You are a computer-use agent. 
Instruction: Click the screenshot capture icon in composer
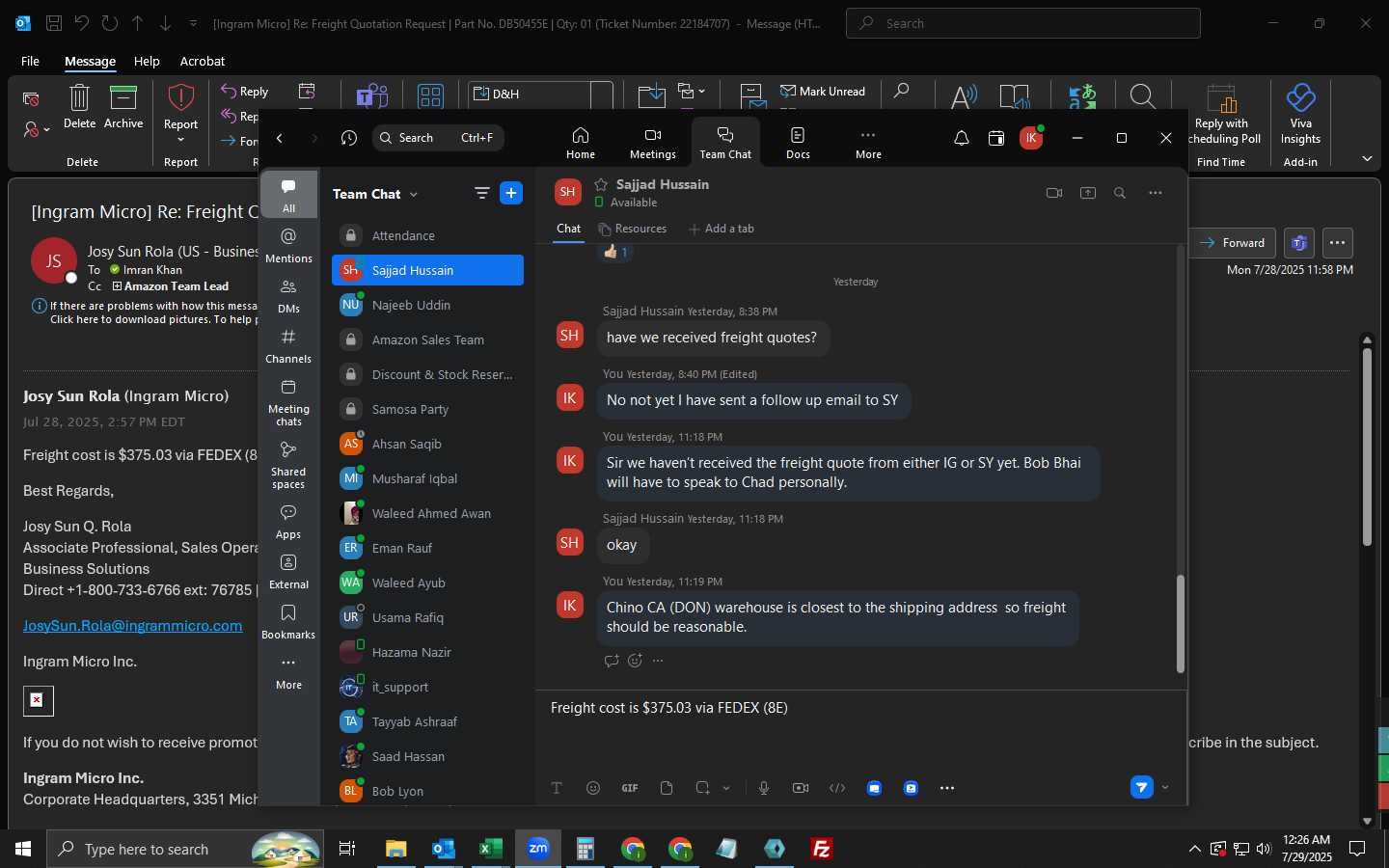(x=702, y=788)
